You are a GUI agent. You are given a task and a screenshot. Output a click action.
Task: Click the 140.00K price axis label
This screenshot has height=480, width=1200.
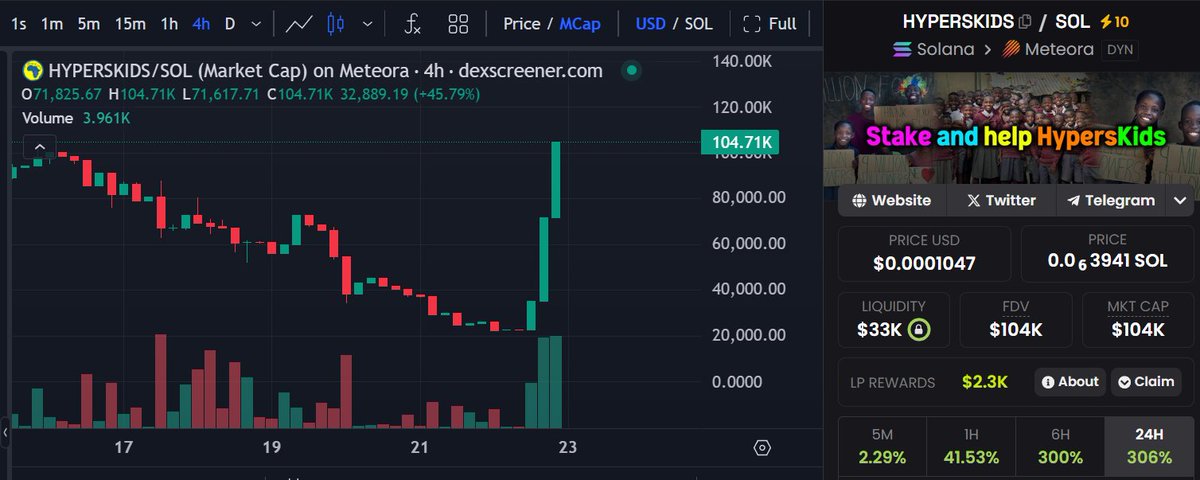[x=744, y=61]
